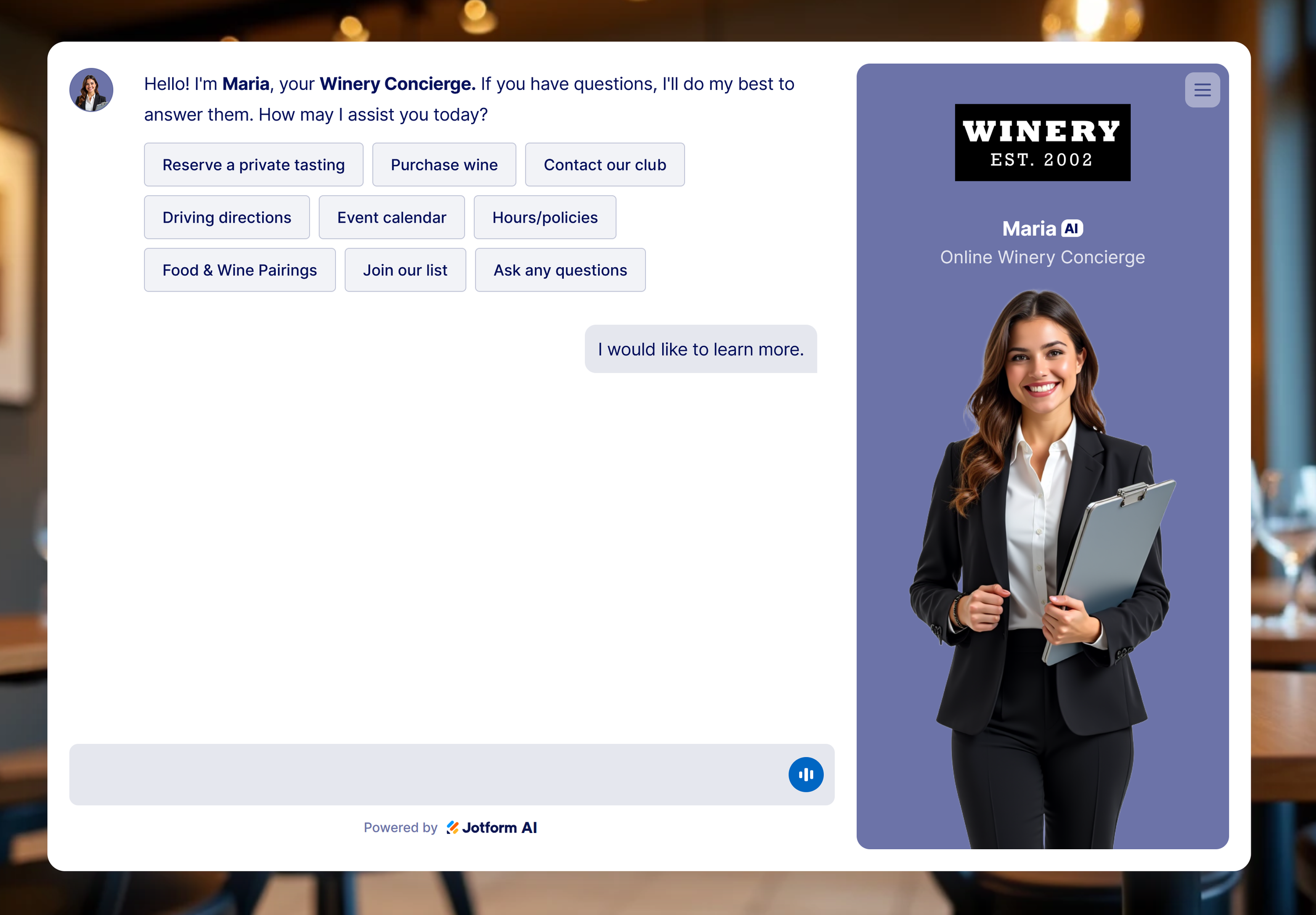Choose Food & Wine Pairings
The width and height of the screenshot is (1316, 915).
pyautogui.click(x=240, y=270)
